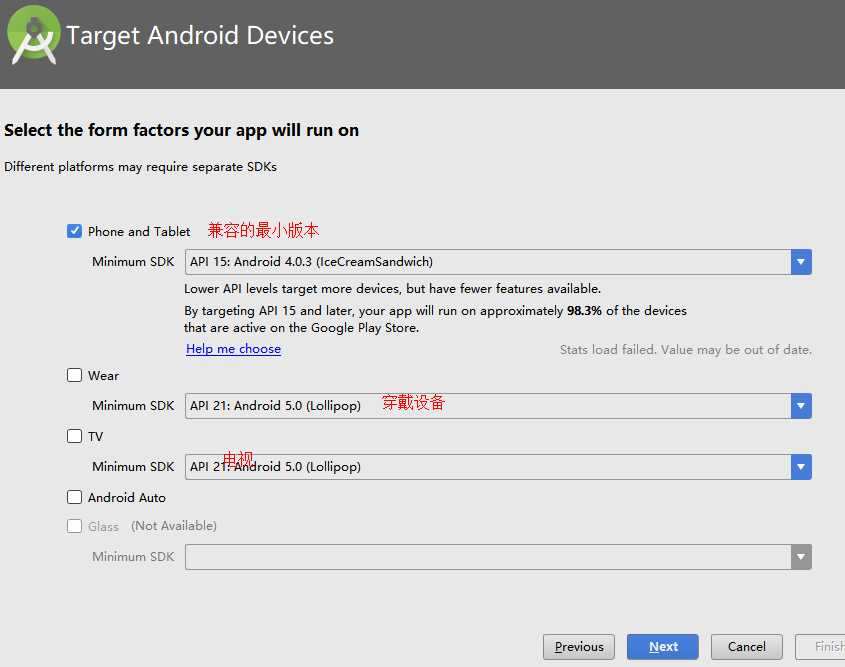
Task: Click the Target Android Devices heading
Action: pos(200,36)
